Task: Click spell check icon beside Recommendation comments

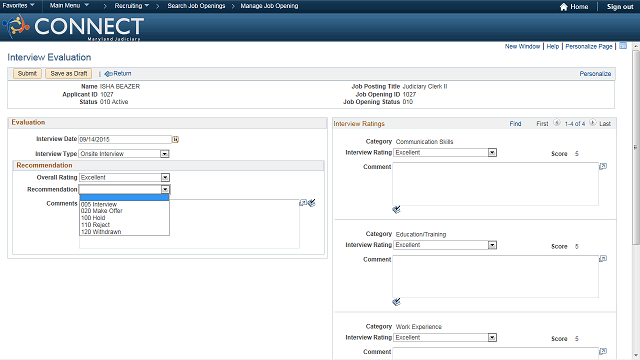Action: pyautogui.click(x=312, y=203)
